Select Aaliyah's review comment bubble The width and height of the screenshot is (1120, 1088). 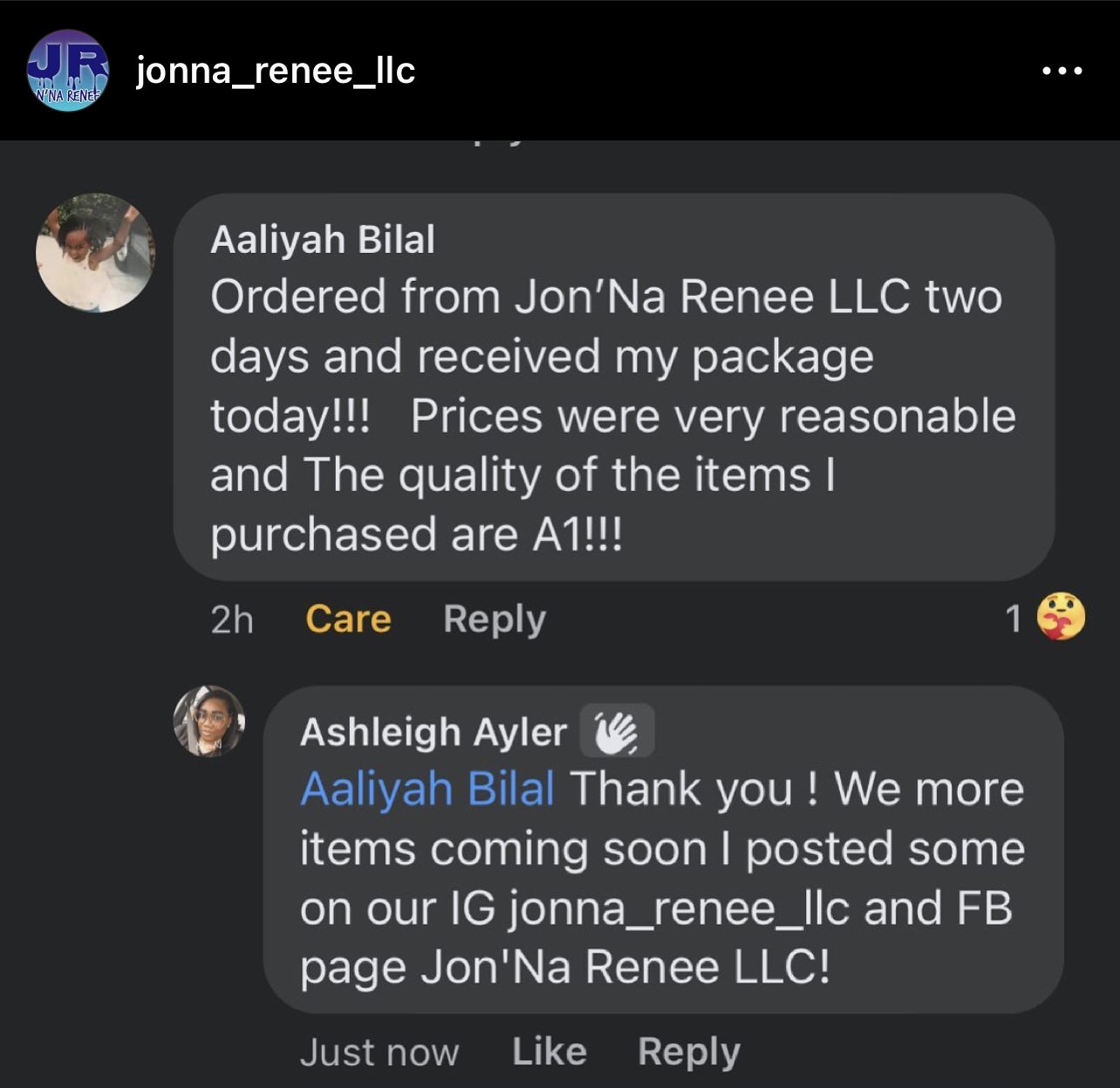click(614, 387)
